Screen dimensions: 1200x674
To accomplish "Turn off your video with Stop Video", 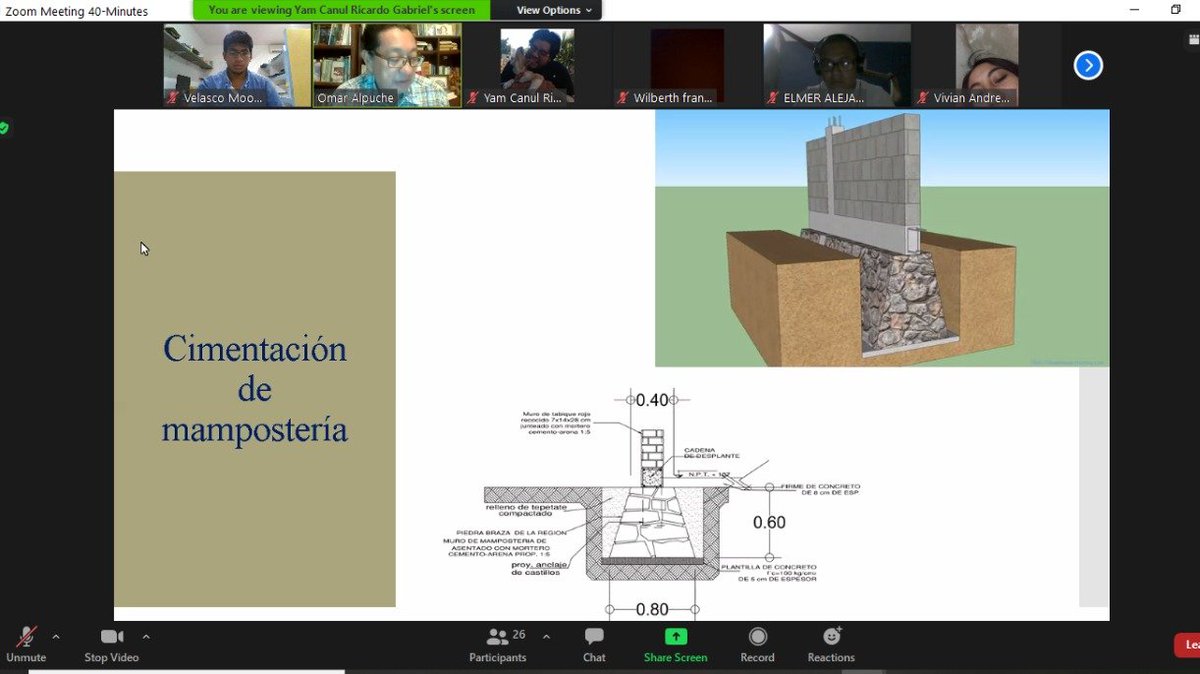I will 112,644.
